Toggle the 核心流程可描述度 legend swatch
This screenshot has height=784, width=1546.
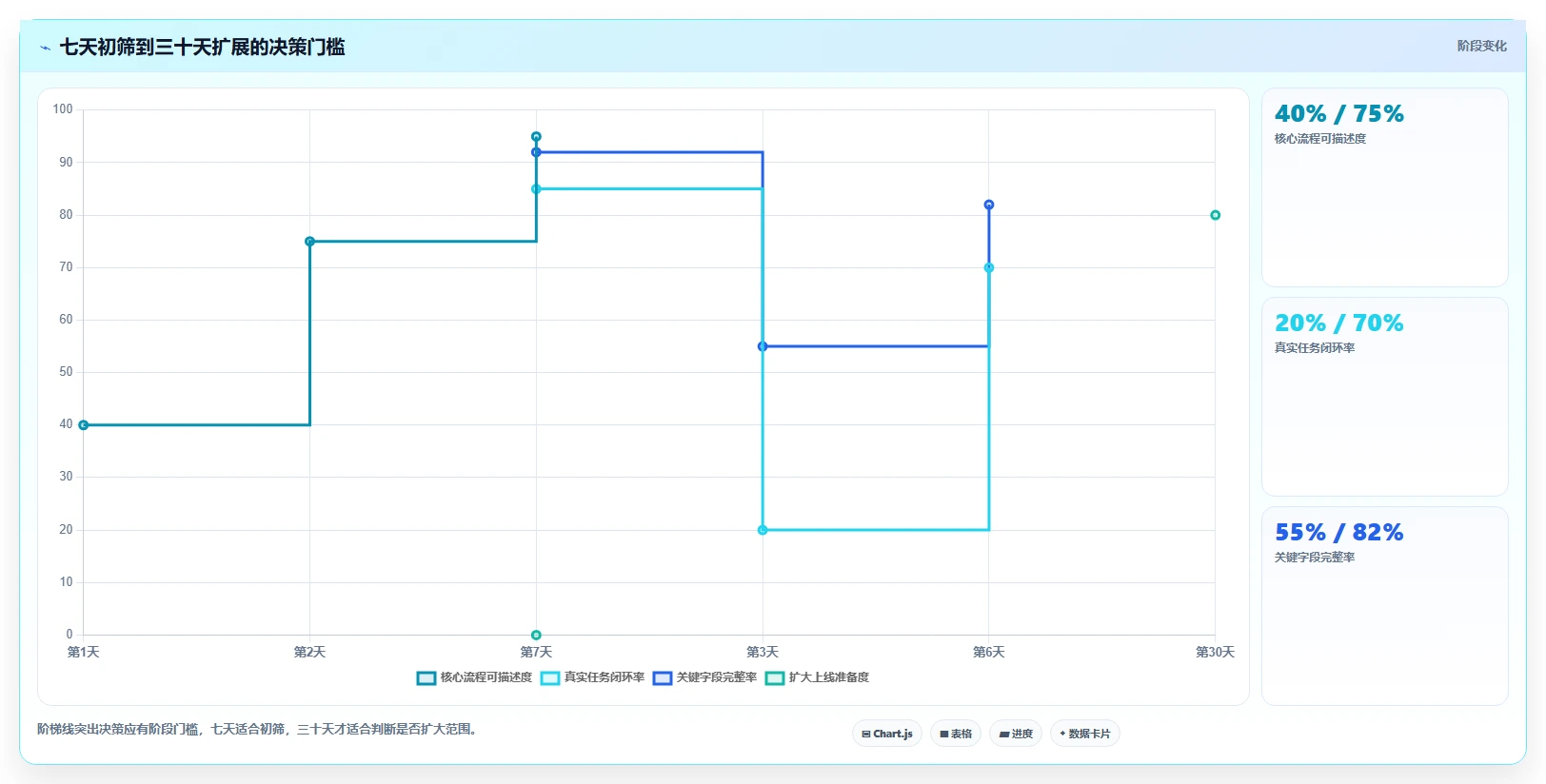[x=426, y=677]
